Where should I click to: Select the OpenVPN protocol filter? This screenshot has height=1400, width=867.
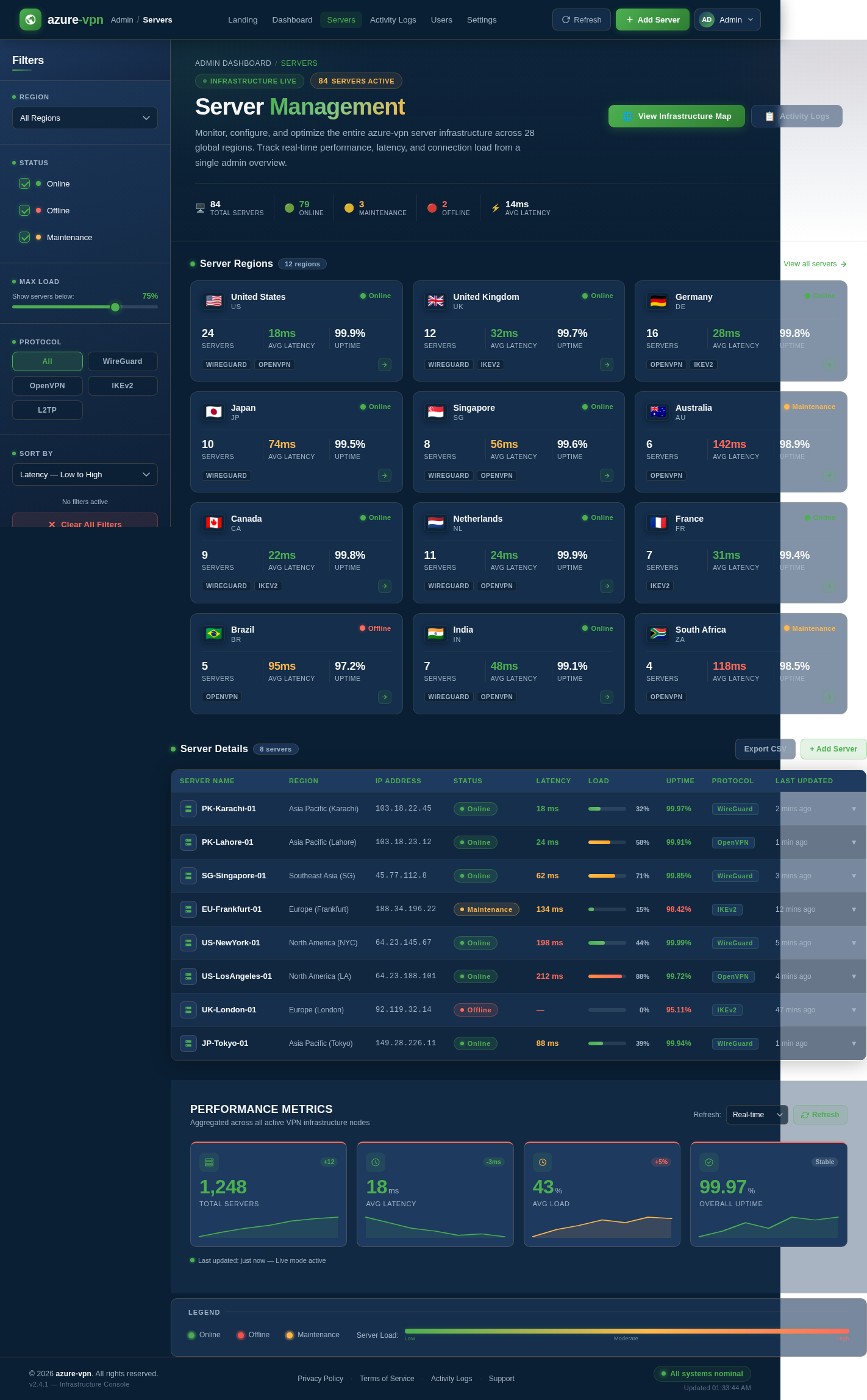48,386
